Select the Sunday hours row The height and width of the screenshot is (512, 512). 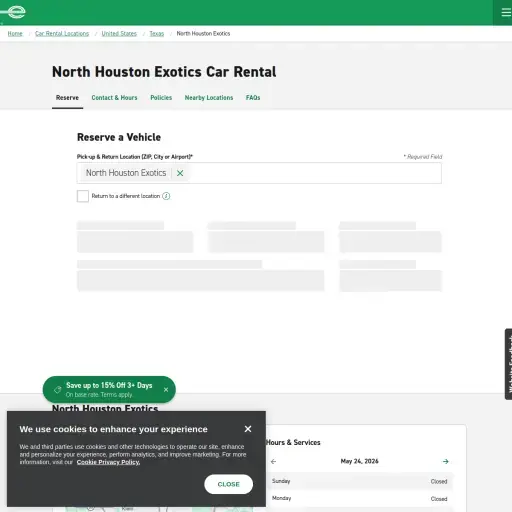[x=359, y=481]
